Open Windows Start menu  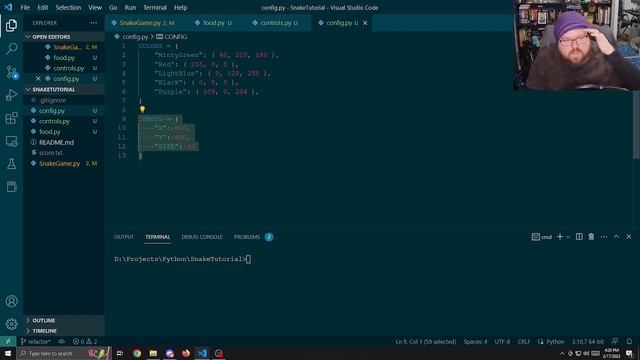tap(8, 353)
